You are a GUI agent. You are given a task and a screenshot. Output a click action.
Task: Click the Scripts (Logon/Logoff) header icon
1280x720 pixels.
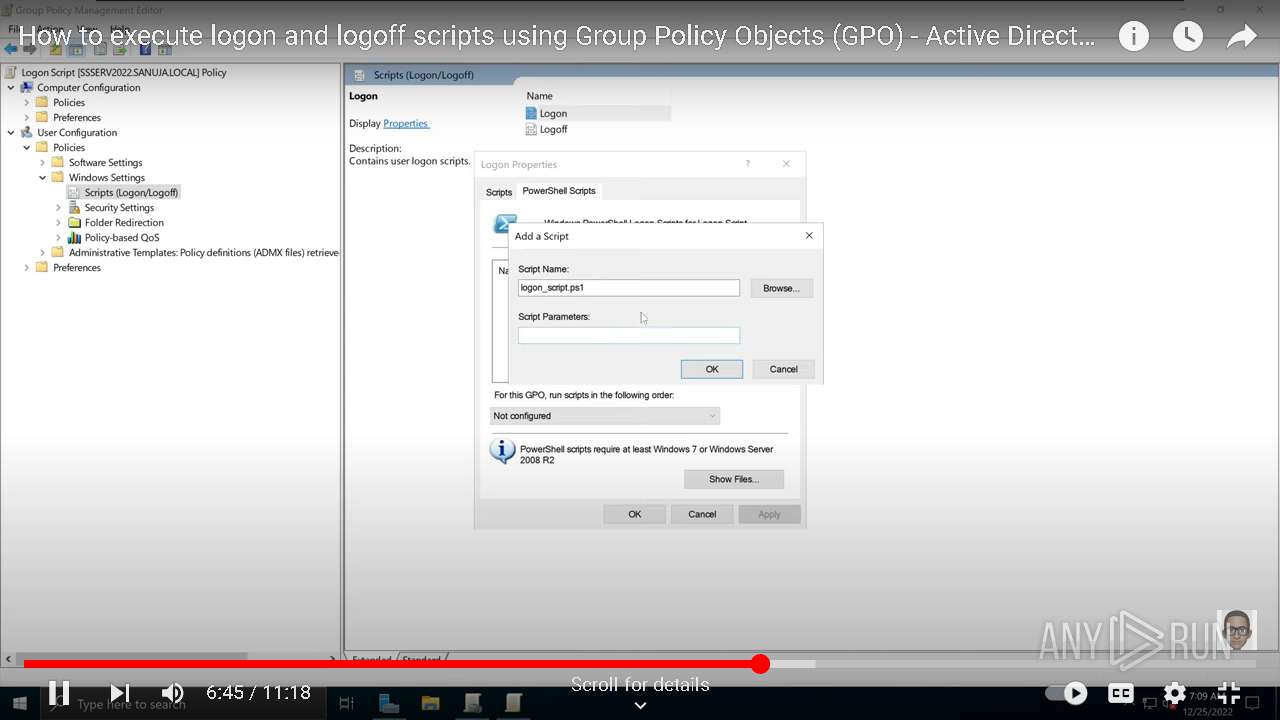click(x=360, y=75)
